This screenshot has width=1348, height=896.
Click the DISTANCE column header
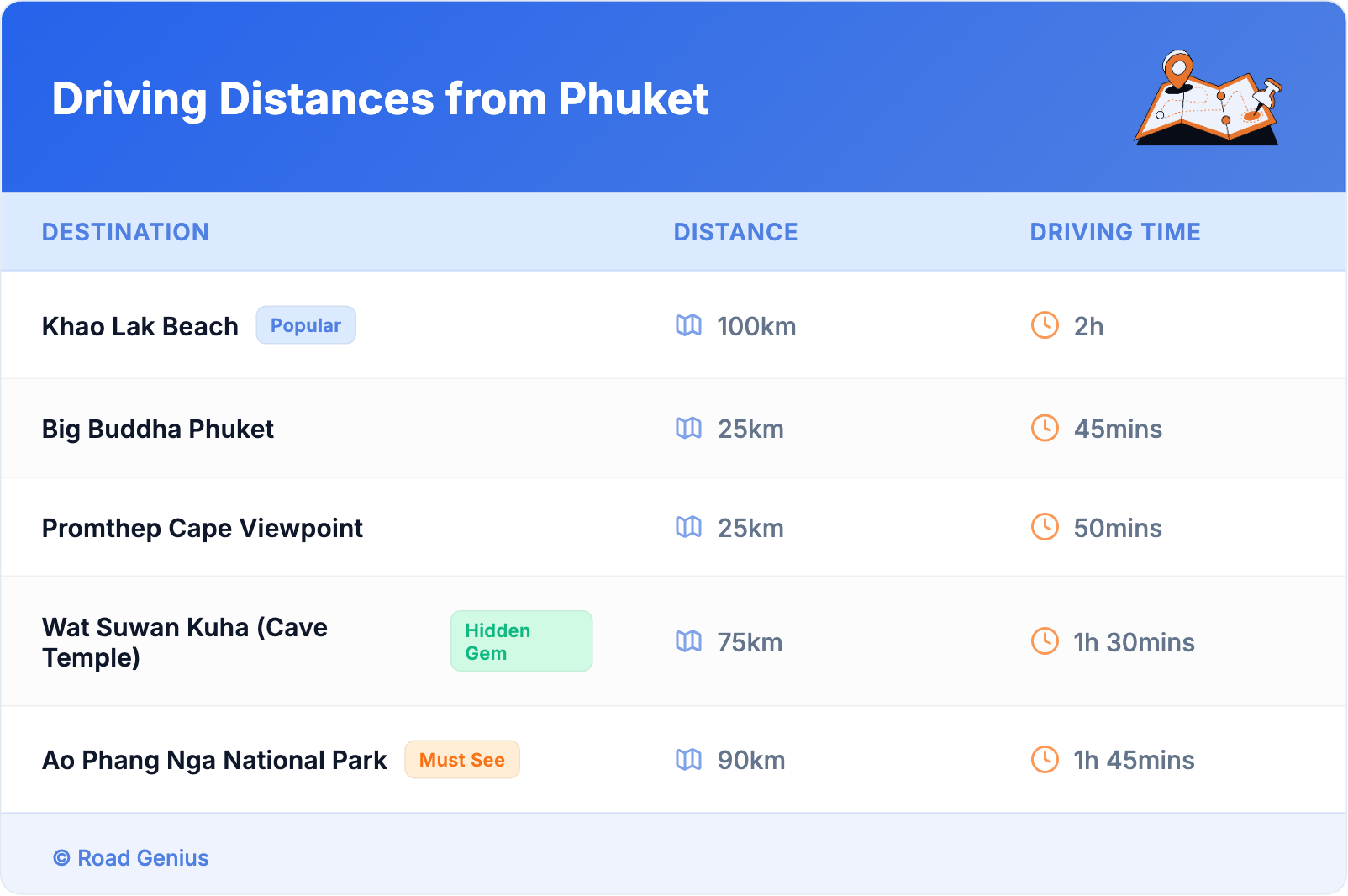(735, 232)
